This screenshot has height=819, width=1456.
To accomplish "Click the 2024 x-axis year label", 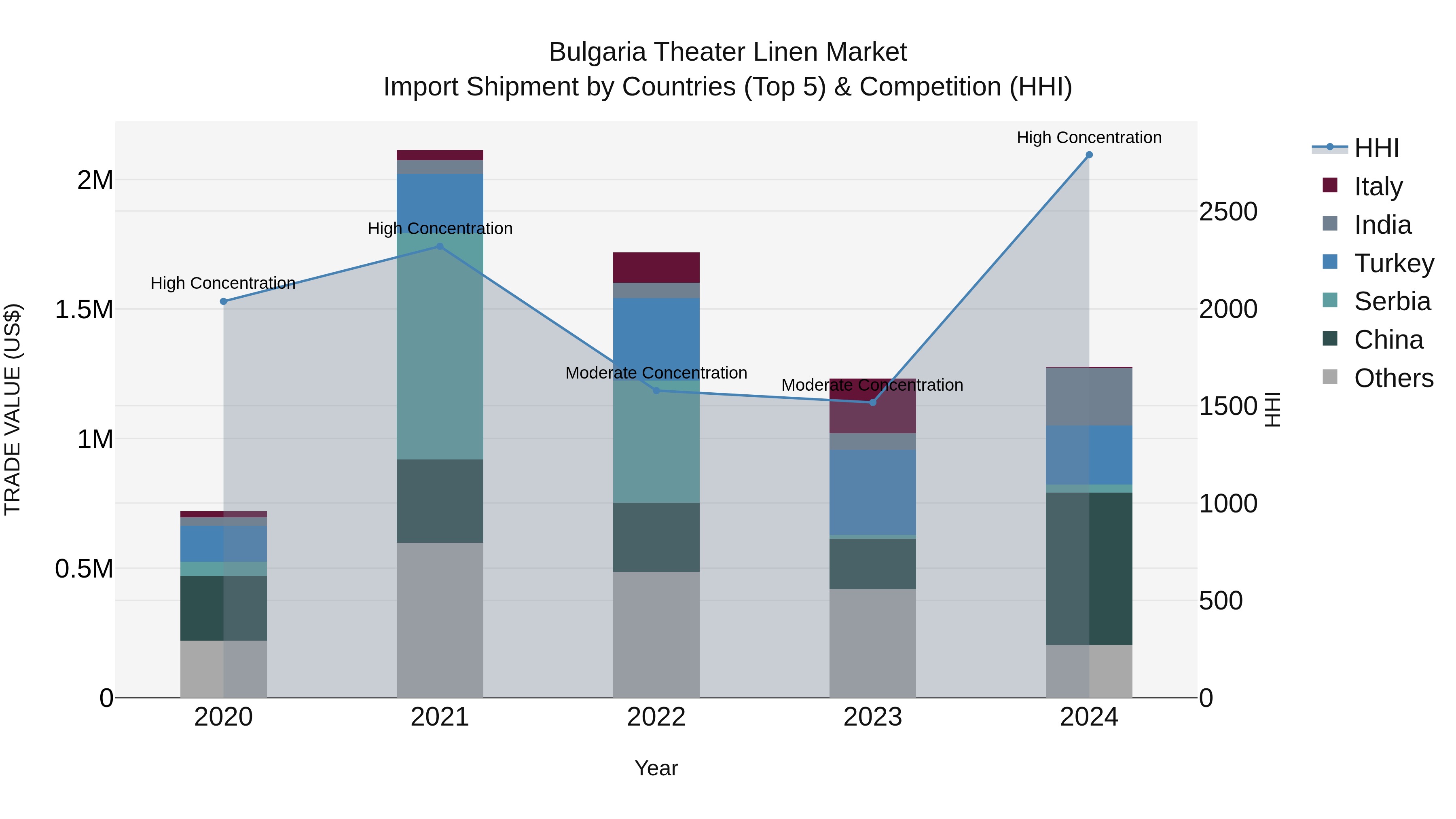I will [1089, 717].
